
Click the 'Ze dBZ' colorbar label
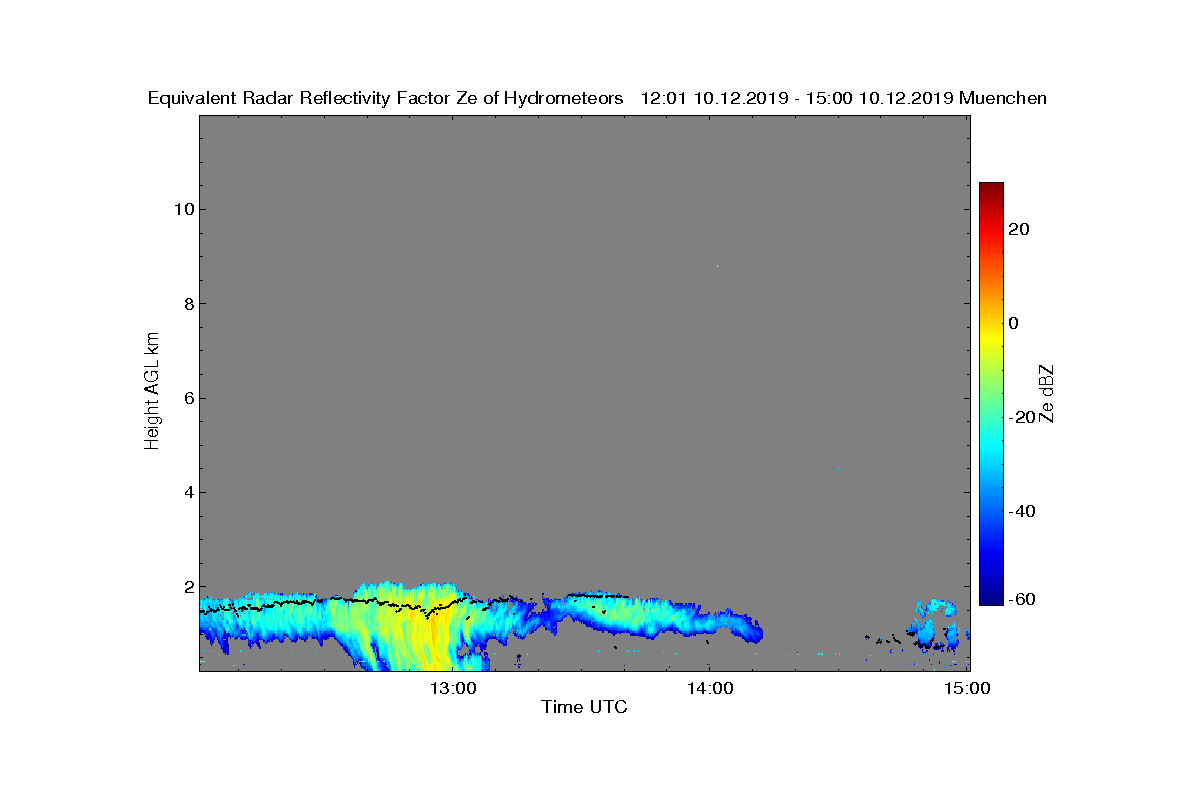coord(1047,394)
